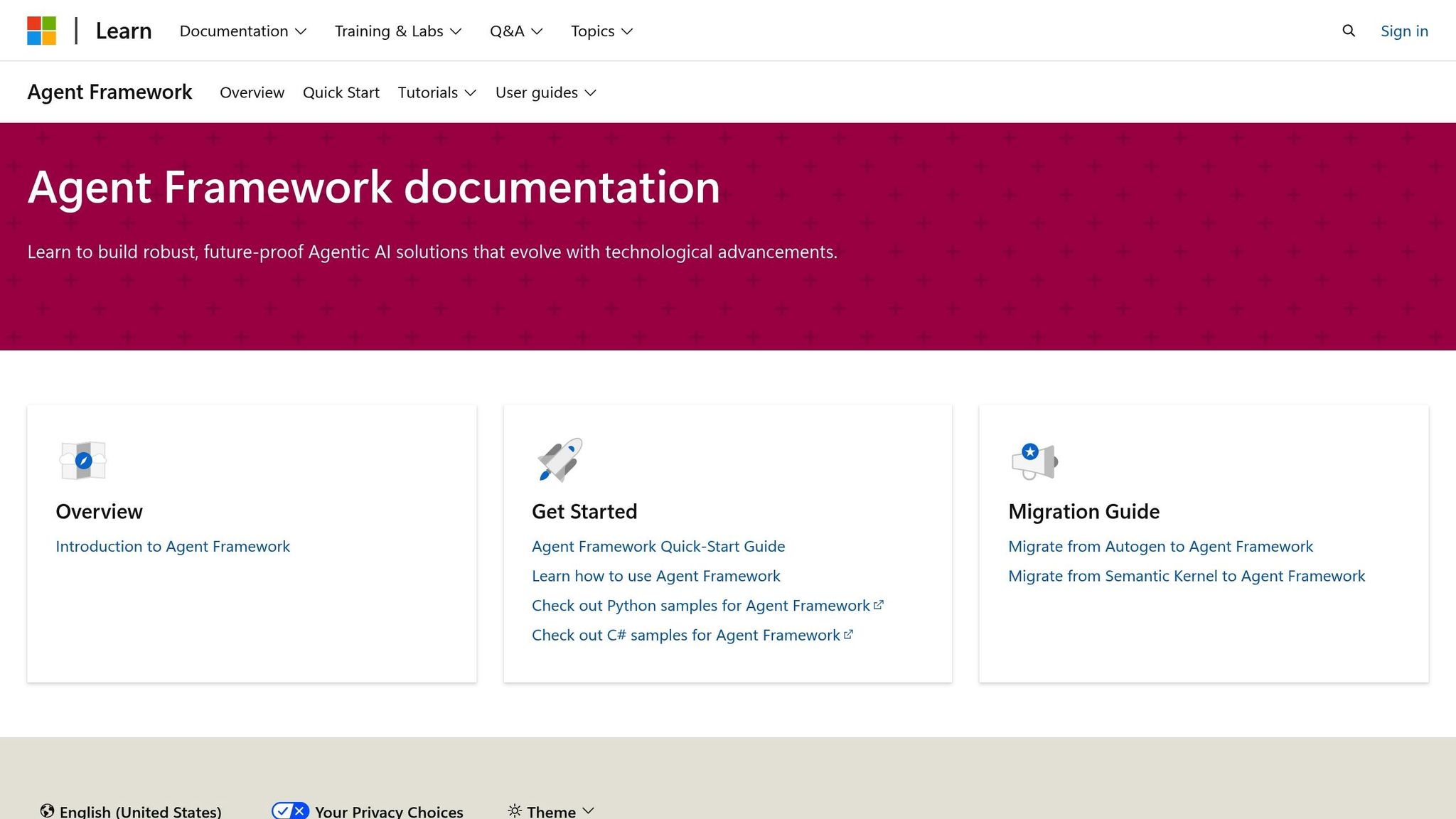
Task: Click the Sign in link
Action: coord(1403,31)
